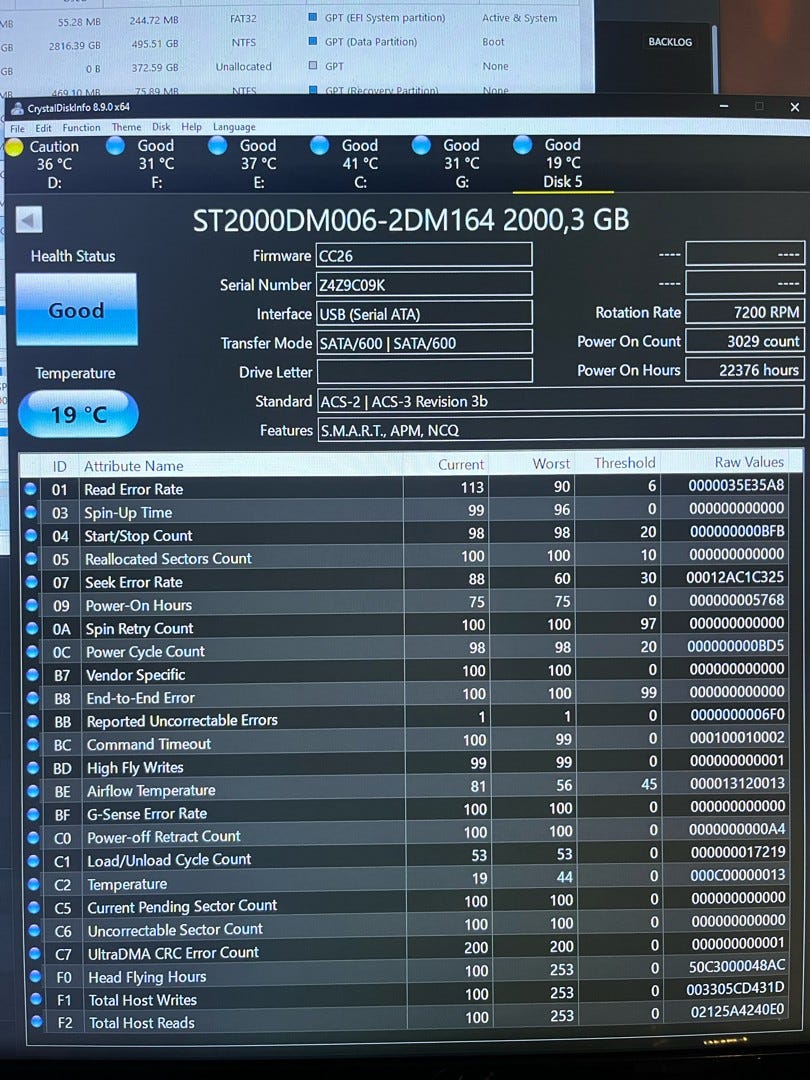This screenshot has height=1080, width=810.
Task: Click the Power On Count value 3029 count
Action: [x=745, y=341]
